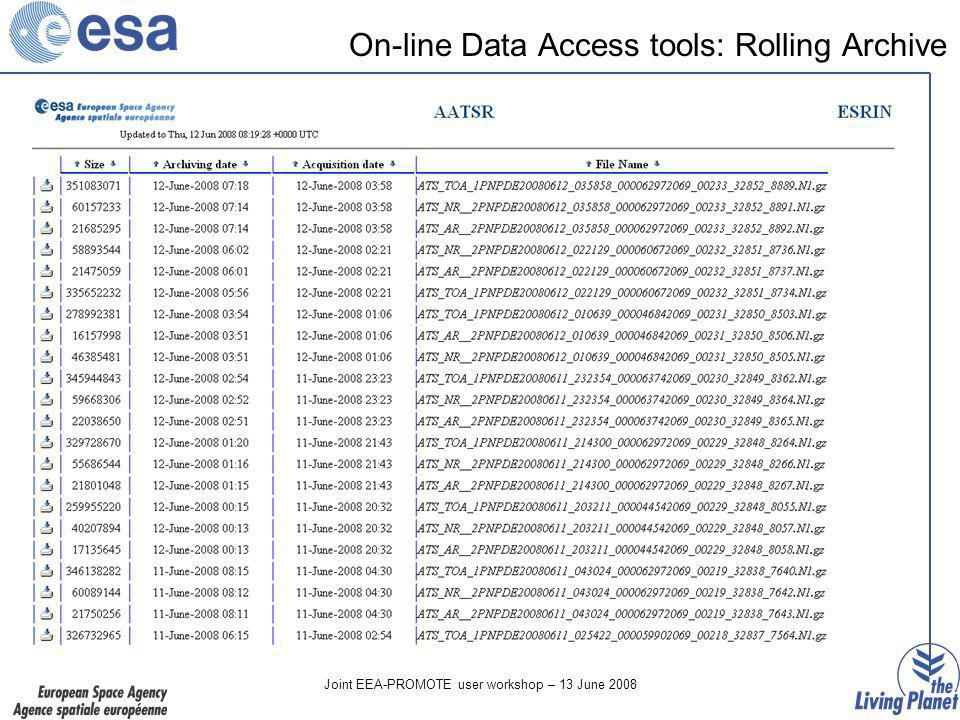Click the ESRIN label at top right
The image size is (960, 720).
pos(864,112)
